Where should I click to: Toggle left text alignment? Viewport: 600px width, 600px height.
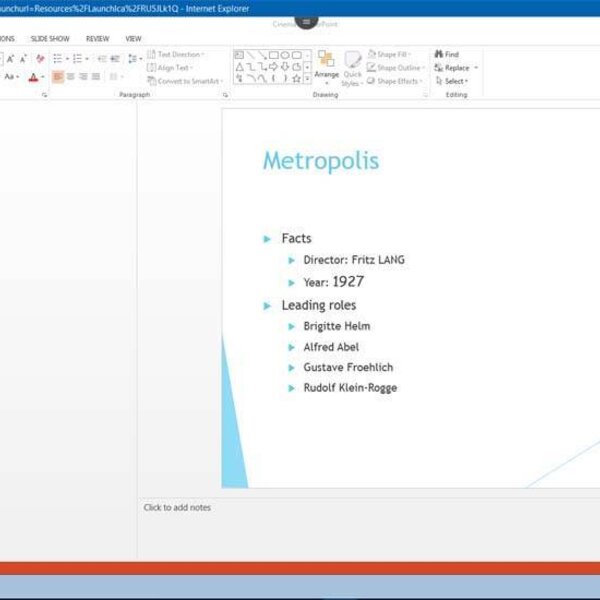[x=58, y=77]
